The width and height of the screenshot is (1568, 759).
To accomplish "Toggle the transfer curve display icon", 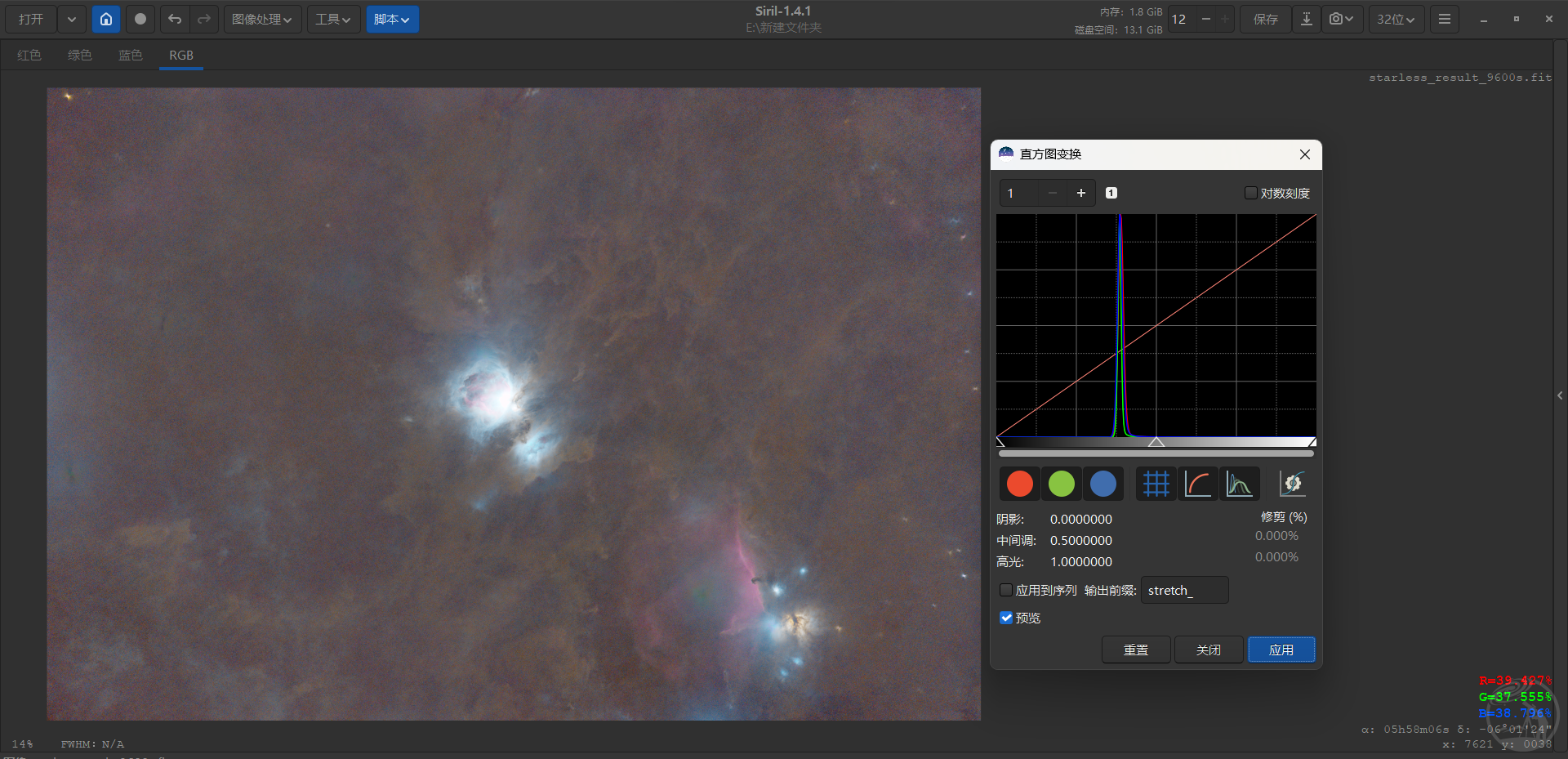I will 1197,484.
